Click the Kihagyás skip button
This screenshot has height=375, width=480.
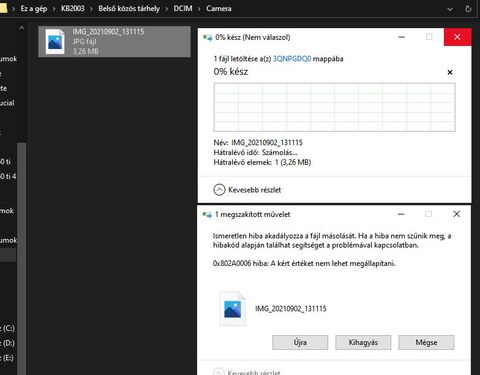[x=363, y=342]
